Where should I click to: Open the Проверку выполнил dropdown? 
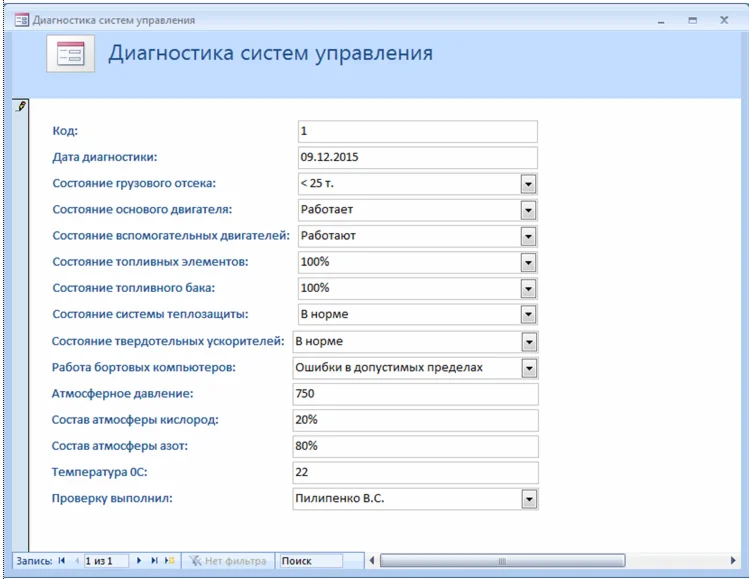pos(529,499)
